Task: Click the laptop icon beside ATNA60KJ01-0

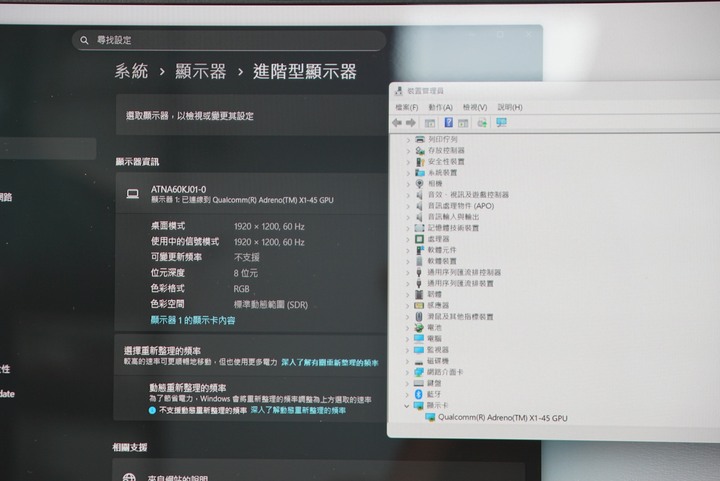Action: [133, 194]
